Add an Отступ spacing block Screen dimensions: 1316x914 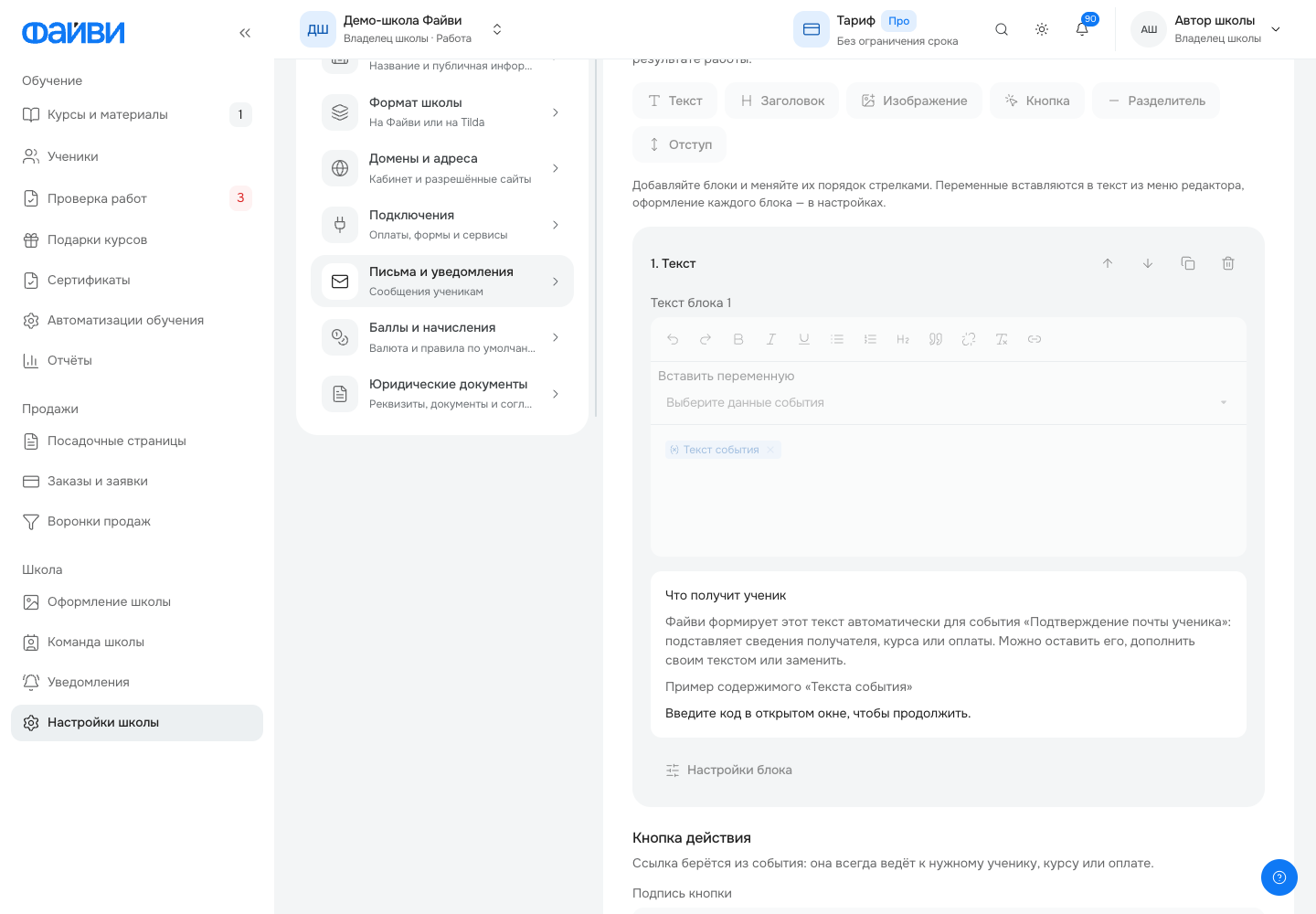pos(680,144)
